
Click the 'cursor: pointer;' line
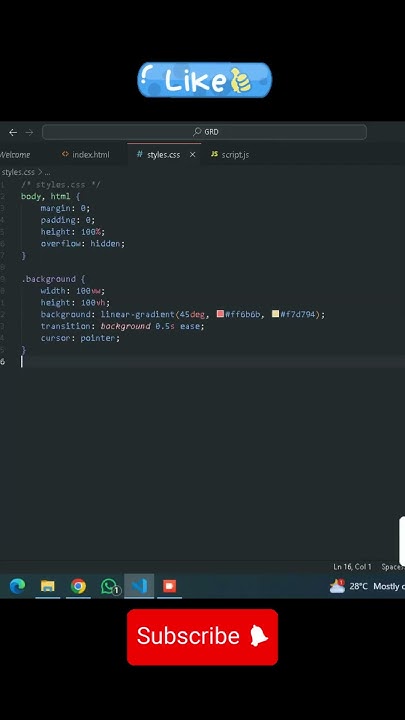pyautogui.click(x=80, y=338)
